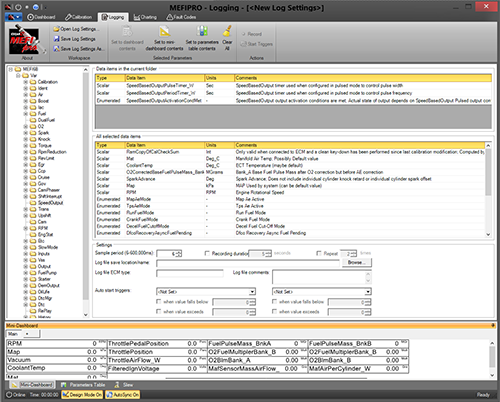This screenshot has width=500, height=402.
Task: Click the Record action in the ribbon
Action: [x=252, y=34]
